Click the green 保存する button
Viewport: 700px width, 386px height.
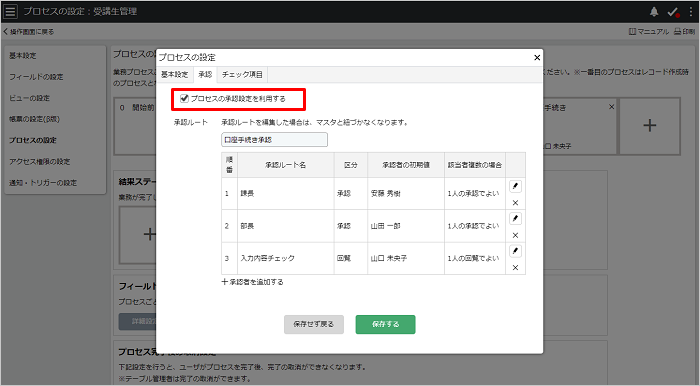click(385, 324)
